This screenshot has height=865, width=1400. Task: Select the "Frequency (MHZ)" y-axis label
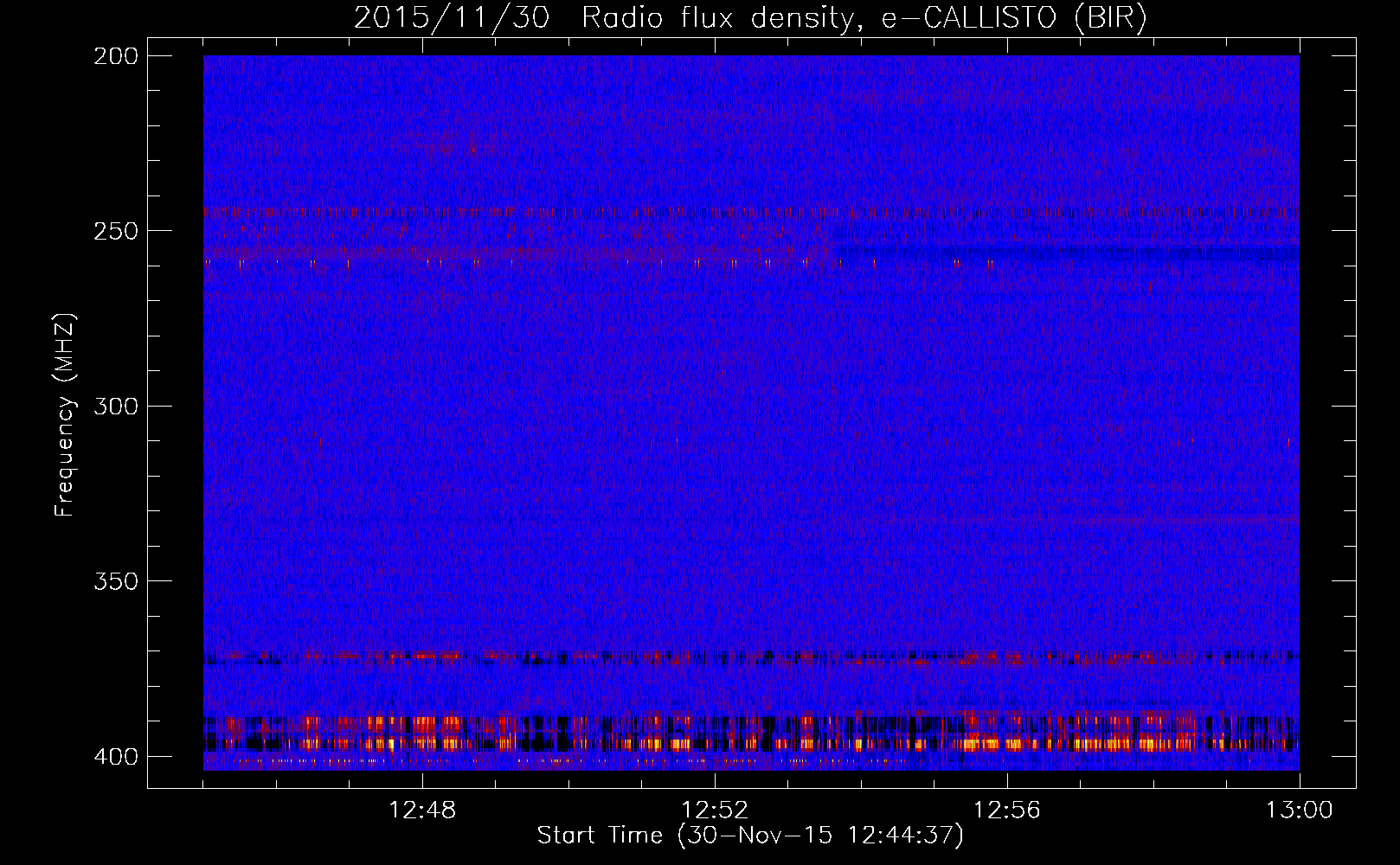(x=65, y=414)
